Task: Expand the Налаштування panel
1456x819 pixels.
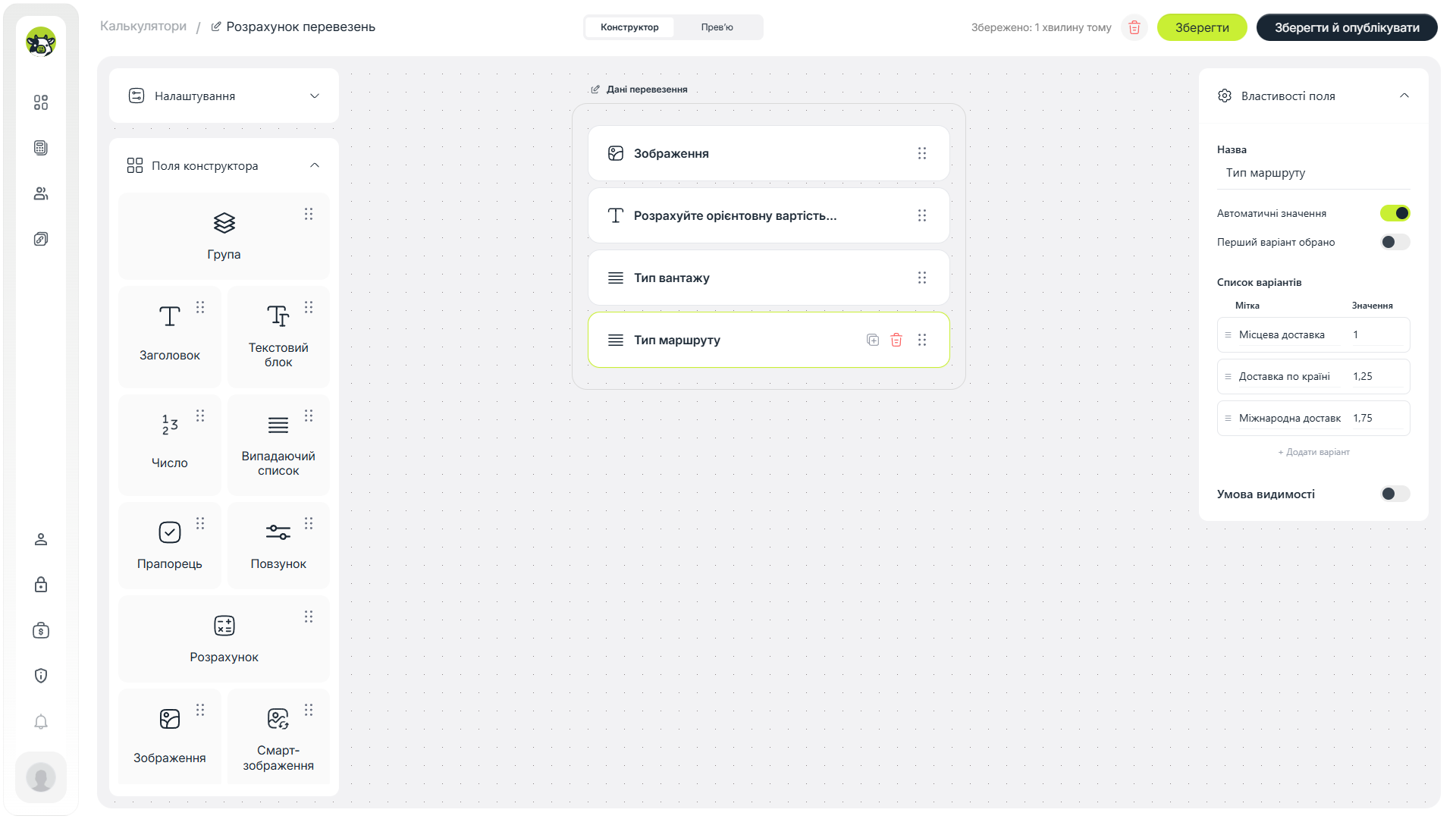Action: click(224, 96)
